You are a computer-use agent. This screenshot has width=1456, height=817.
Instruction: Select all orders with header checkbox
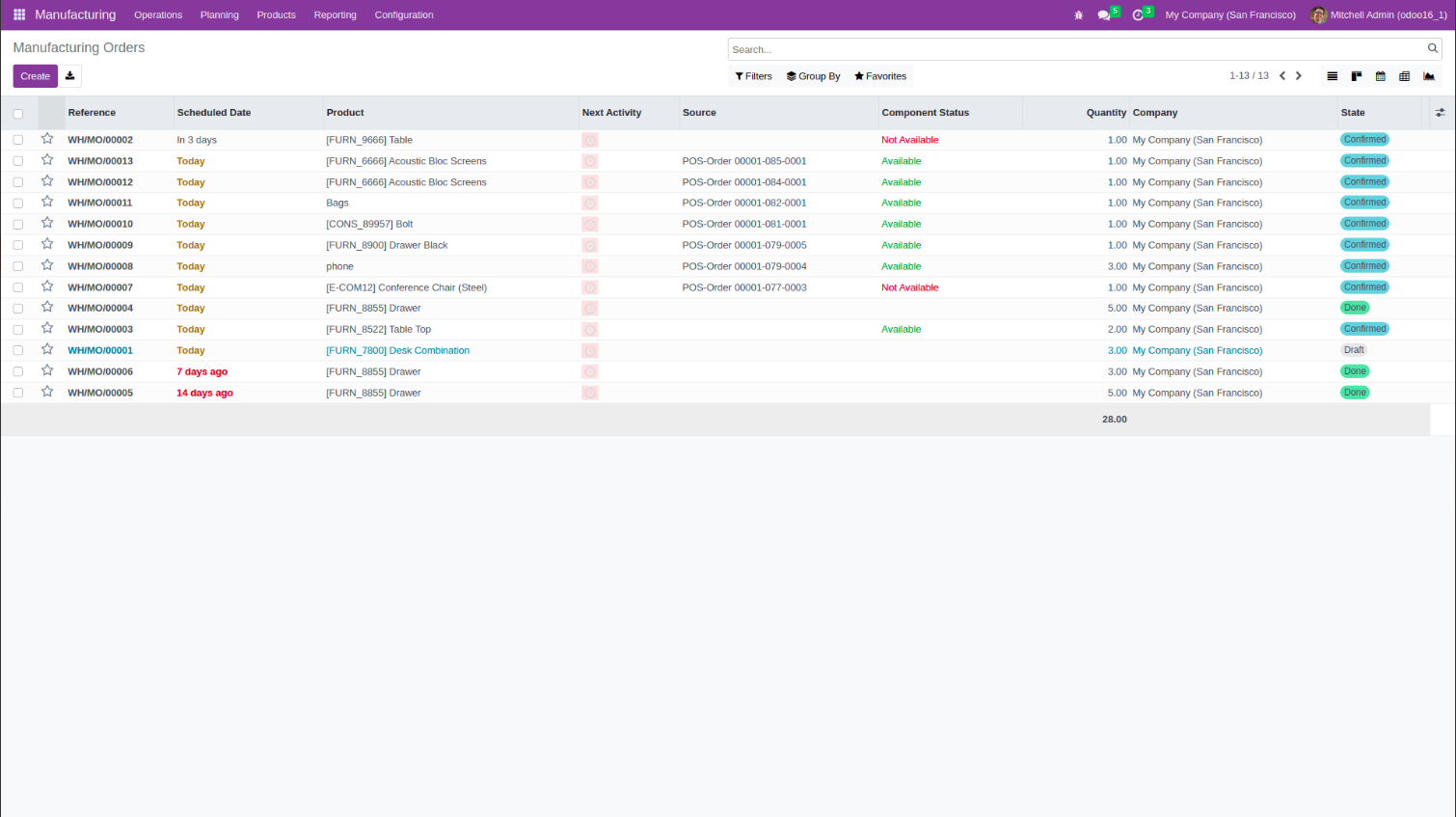click(18, 114)
